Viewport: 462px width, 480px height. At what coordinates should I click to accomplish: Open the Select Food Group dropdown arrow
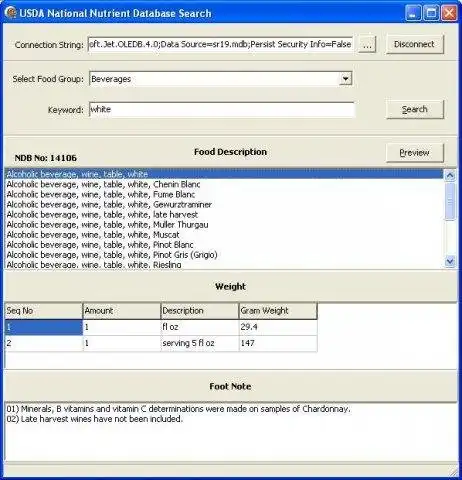(346, 79)
